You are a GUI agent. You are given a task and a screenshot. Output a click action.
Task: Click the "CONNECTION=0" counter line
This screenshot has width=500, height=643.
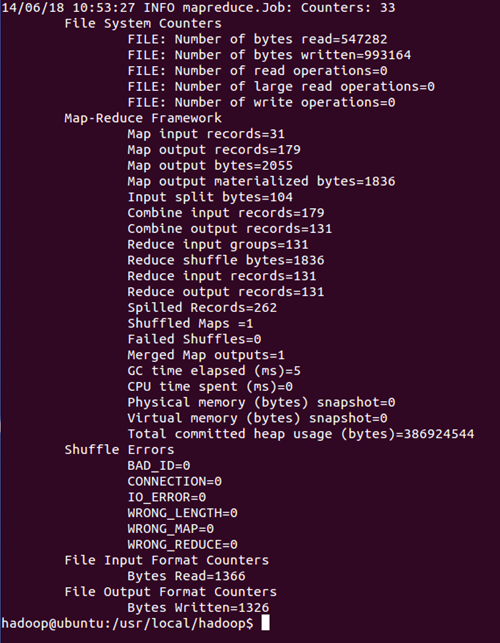pos(175,481)
